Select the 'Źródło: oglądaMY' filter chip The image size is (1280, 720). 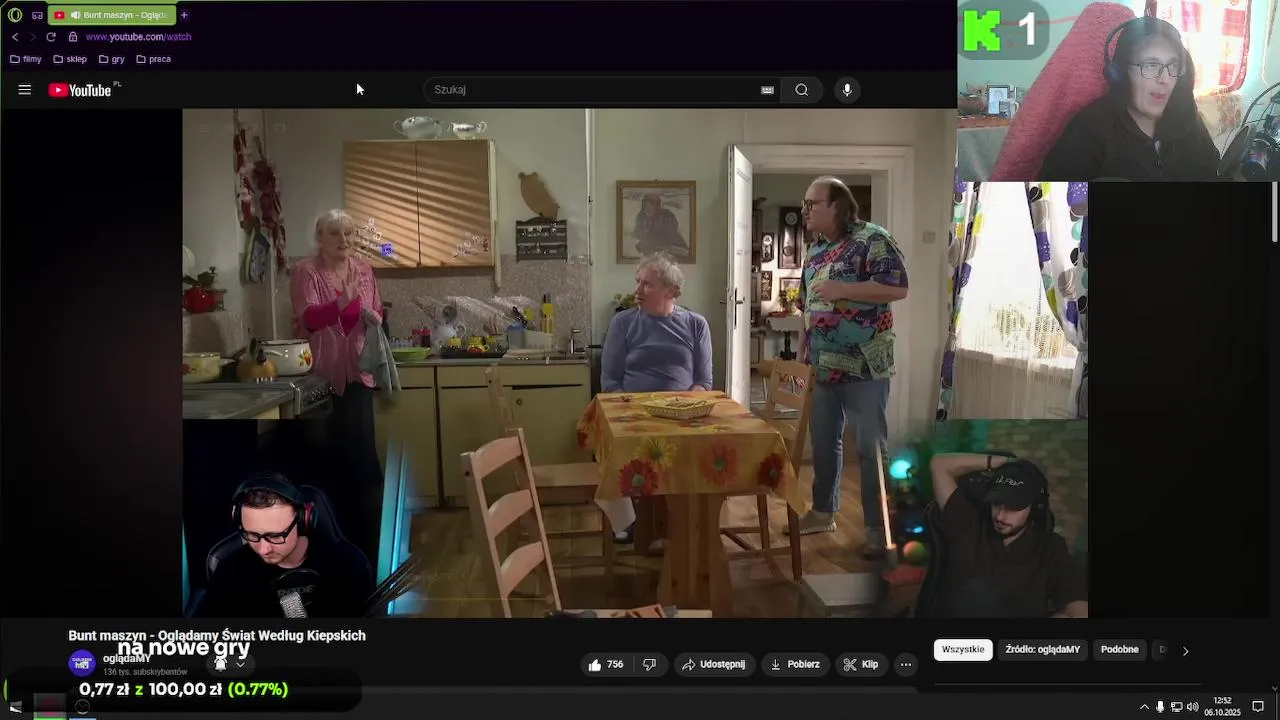[1043, 650]
